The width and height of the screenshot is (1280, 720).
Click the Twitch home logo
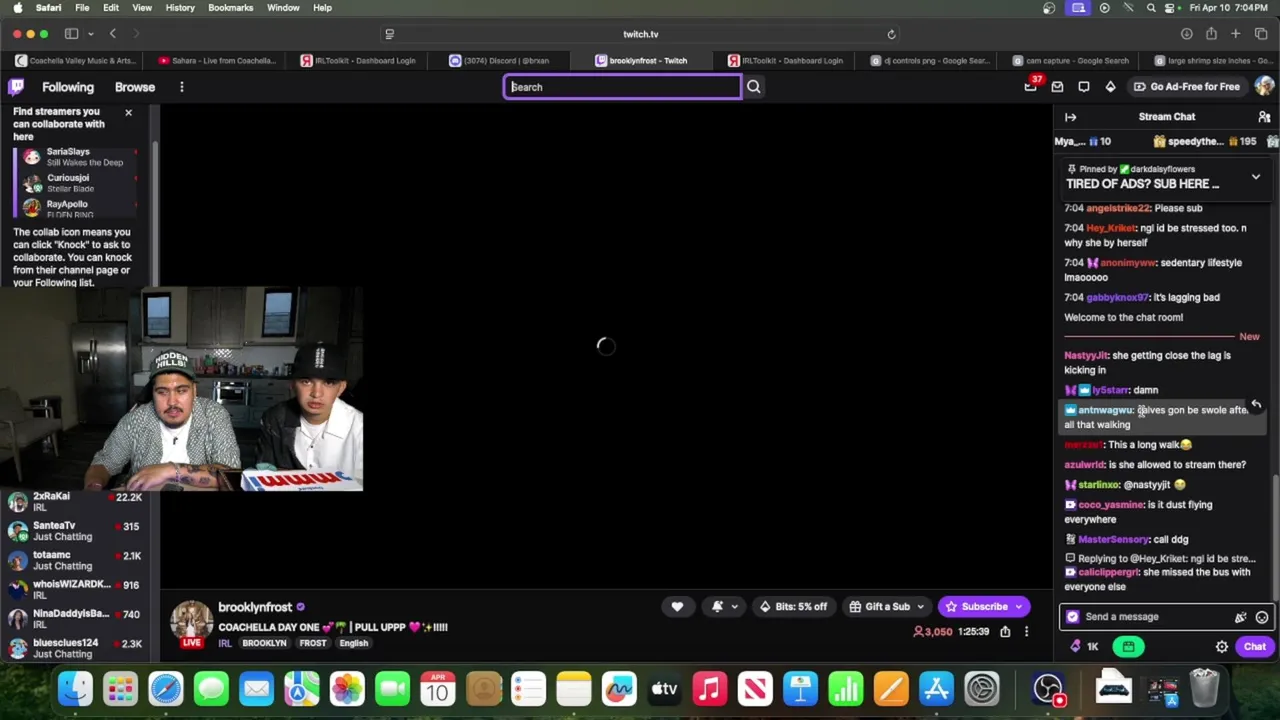pos(16,87)
